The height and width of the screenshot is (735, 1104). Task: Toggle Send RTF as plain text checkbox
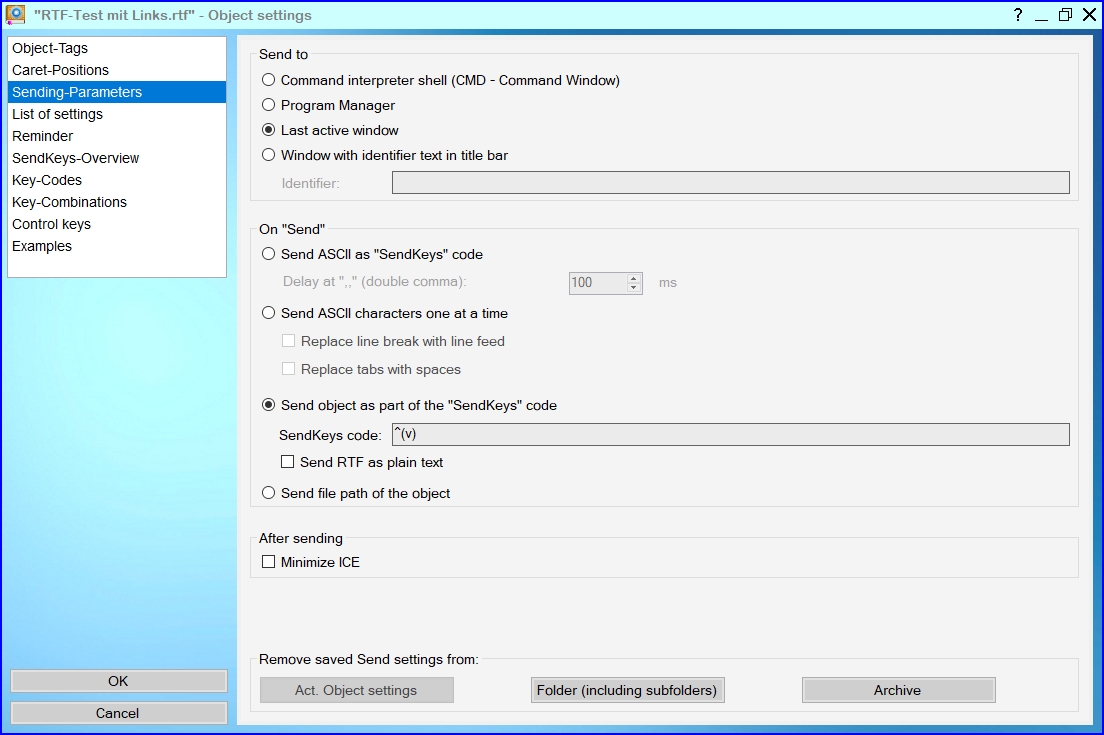click(288, 462)
